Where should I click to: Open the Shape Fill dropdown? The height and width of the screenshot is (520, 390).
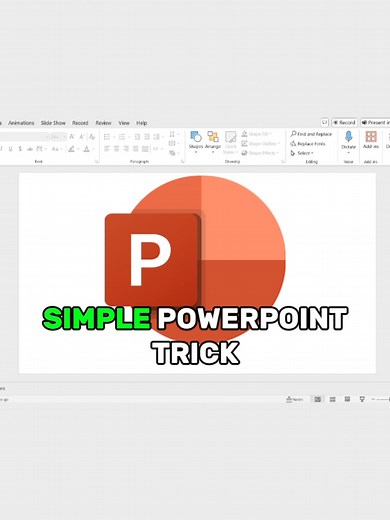coord(257,134)
